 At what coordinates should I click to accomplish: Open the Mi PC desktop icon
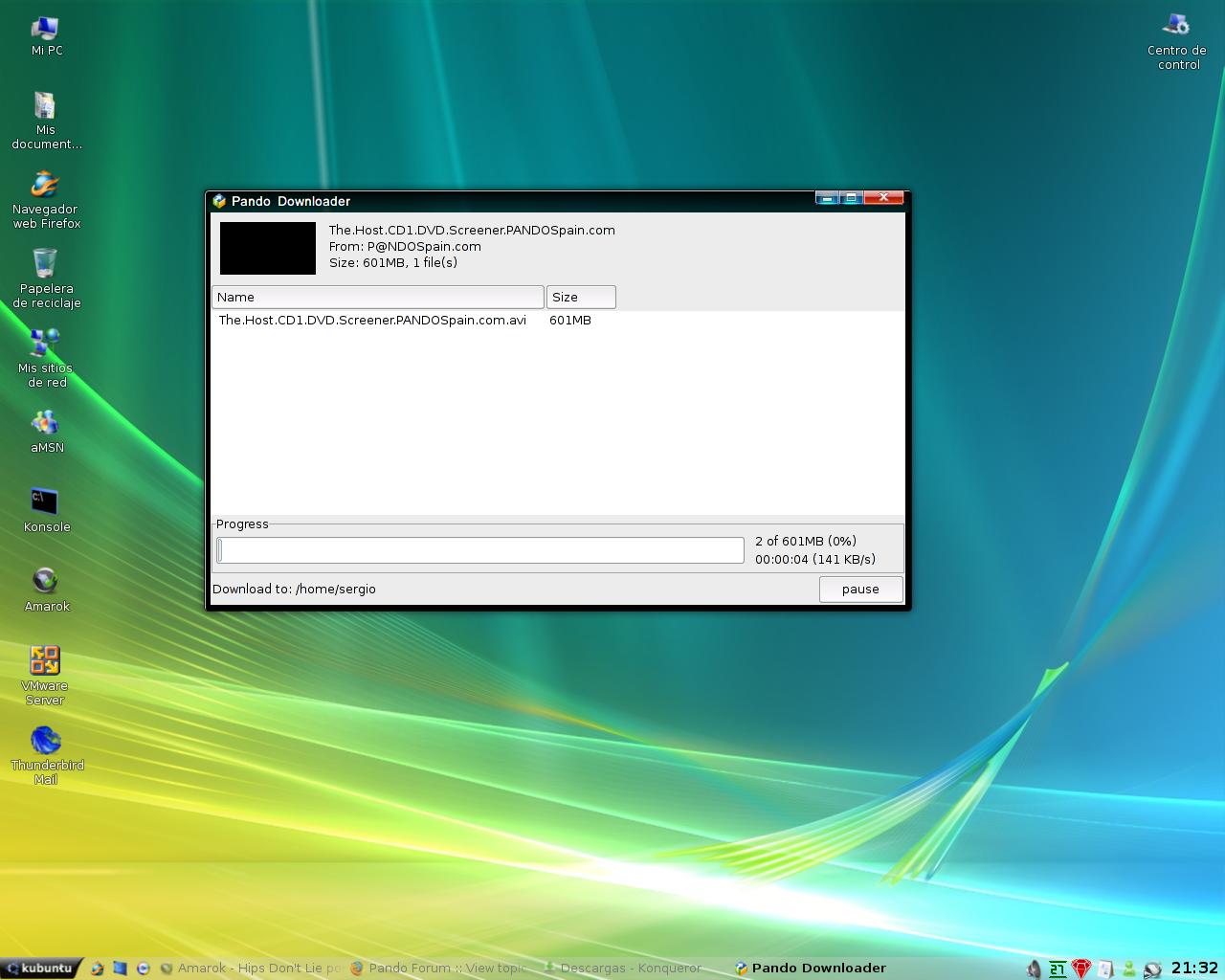coord(46,36)
